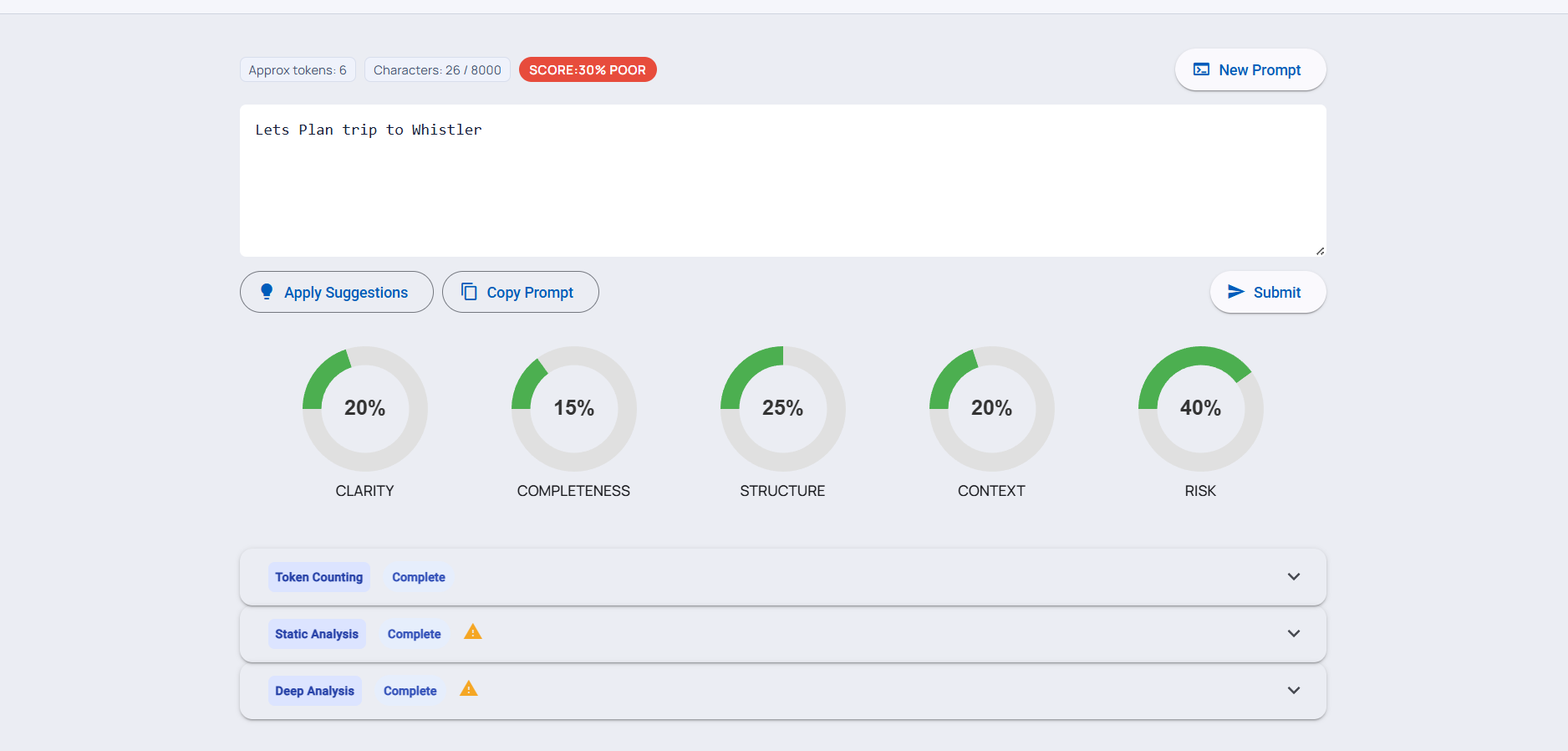
Task: Click inside the prompt text area
Action: click(x=783, y=181)
